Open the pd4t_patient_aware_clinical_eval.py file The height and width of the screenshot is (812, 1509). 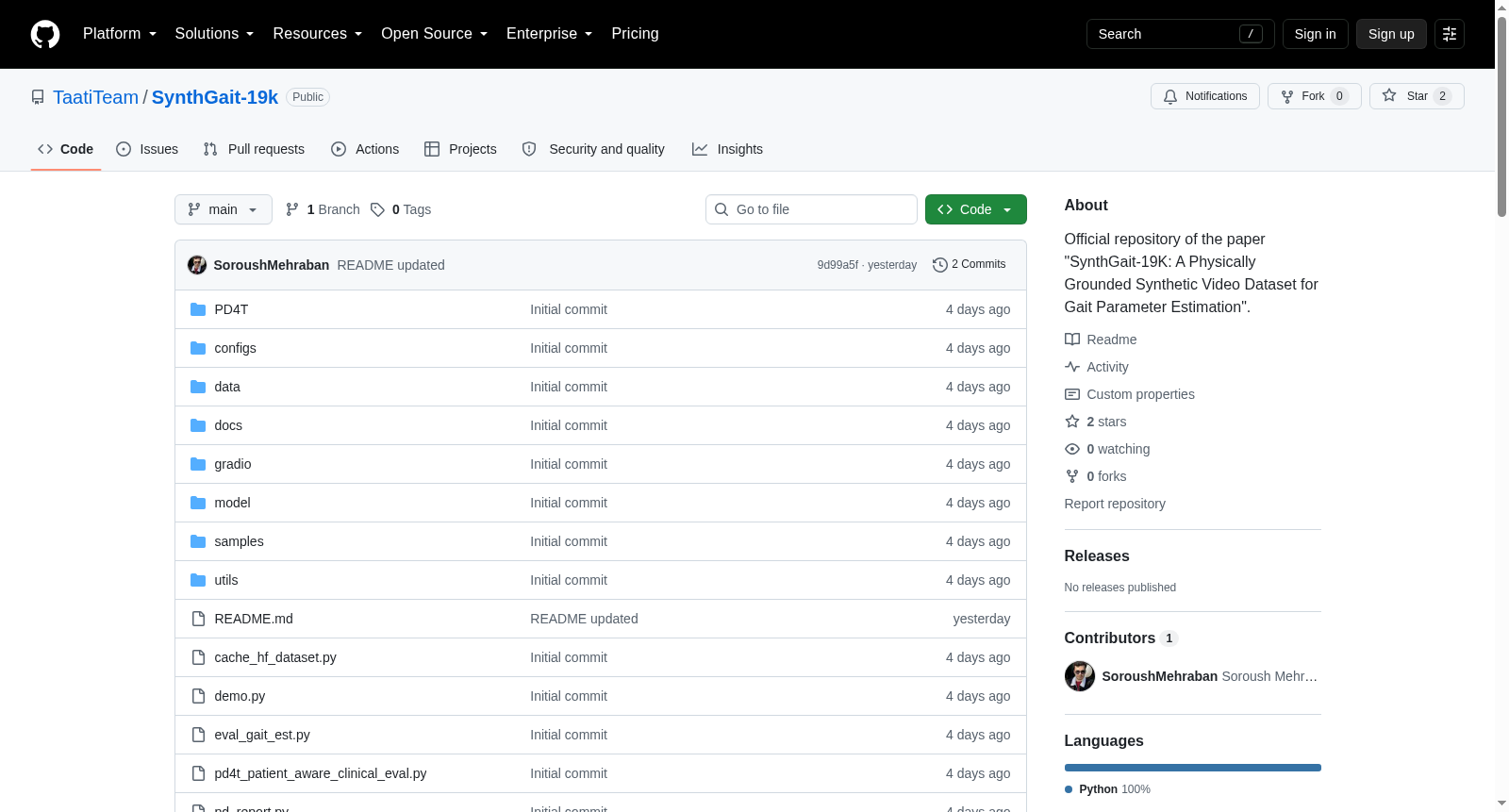321,773
